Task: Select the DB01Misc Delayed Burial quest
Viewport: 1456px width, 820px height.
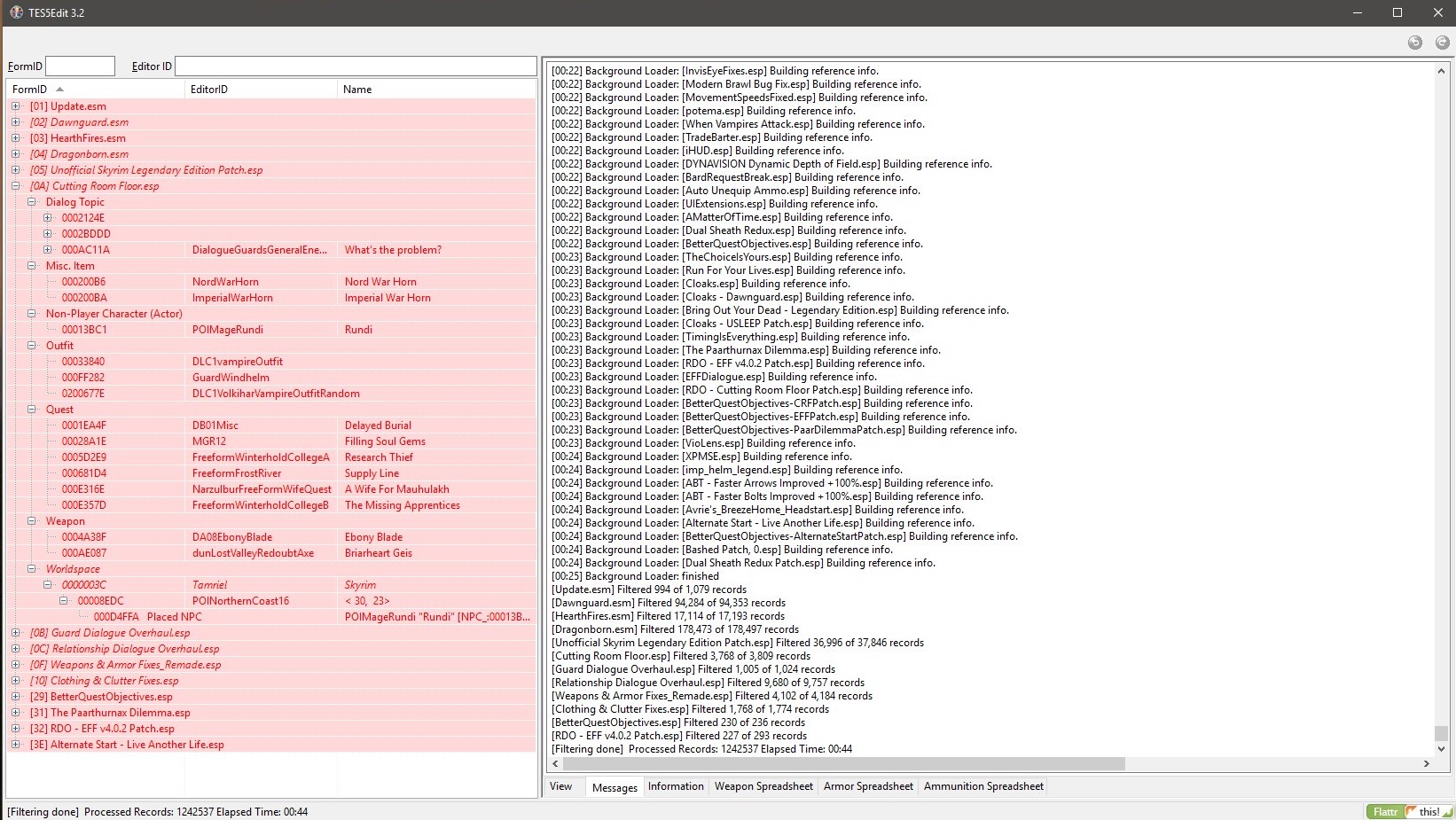Action: [270, 426]
